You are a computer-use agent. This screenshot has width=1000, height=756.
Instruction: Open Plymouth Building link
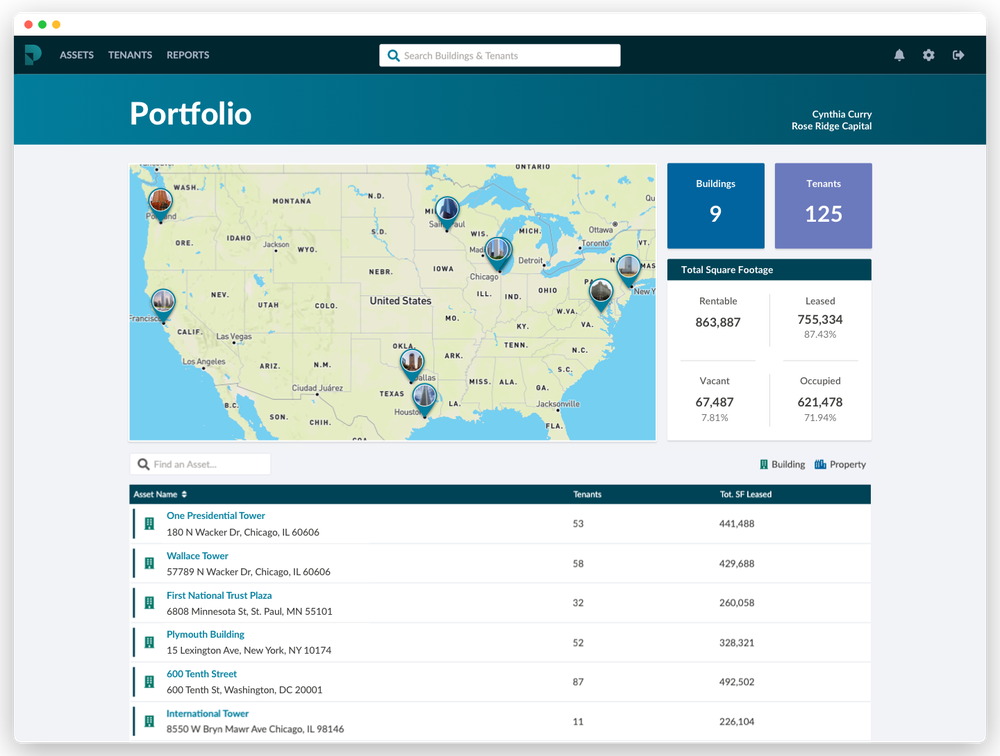click(205, 634)
